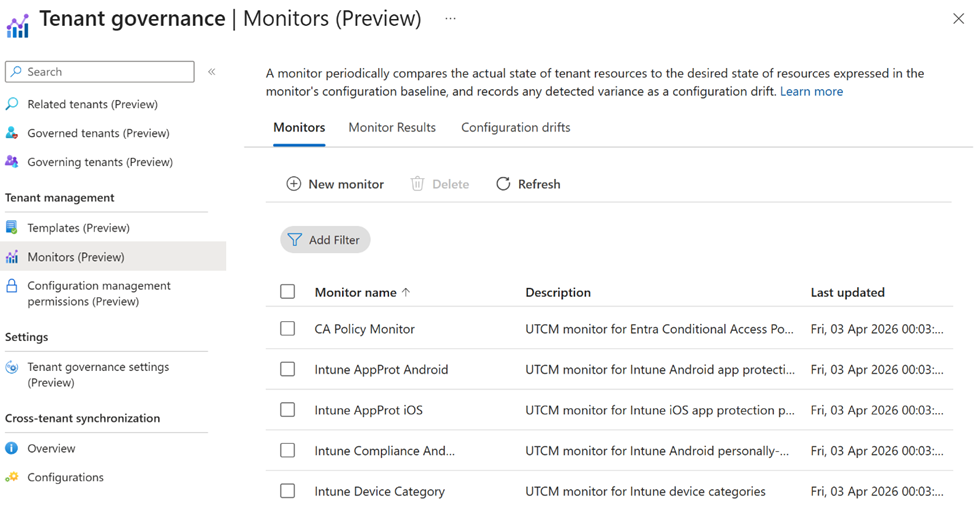Click the Overview info icon
975x507 pixels.
click(x=12, y=449)
